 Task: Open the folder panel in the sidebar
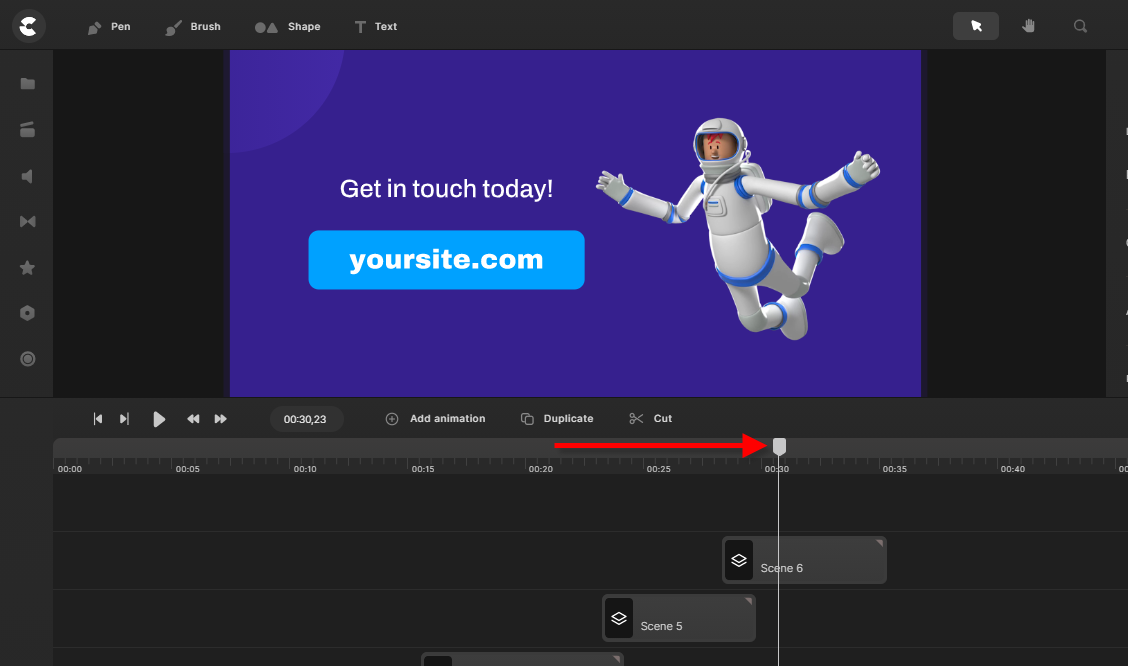pos(28,84)
